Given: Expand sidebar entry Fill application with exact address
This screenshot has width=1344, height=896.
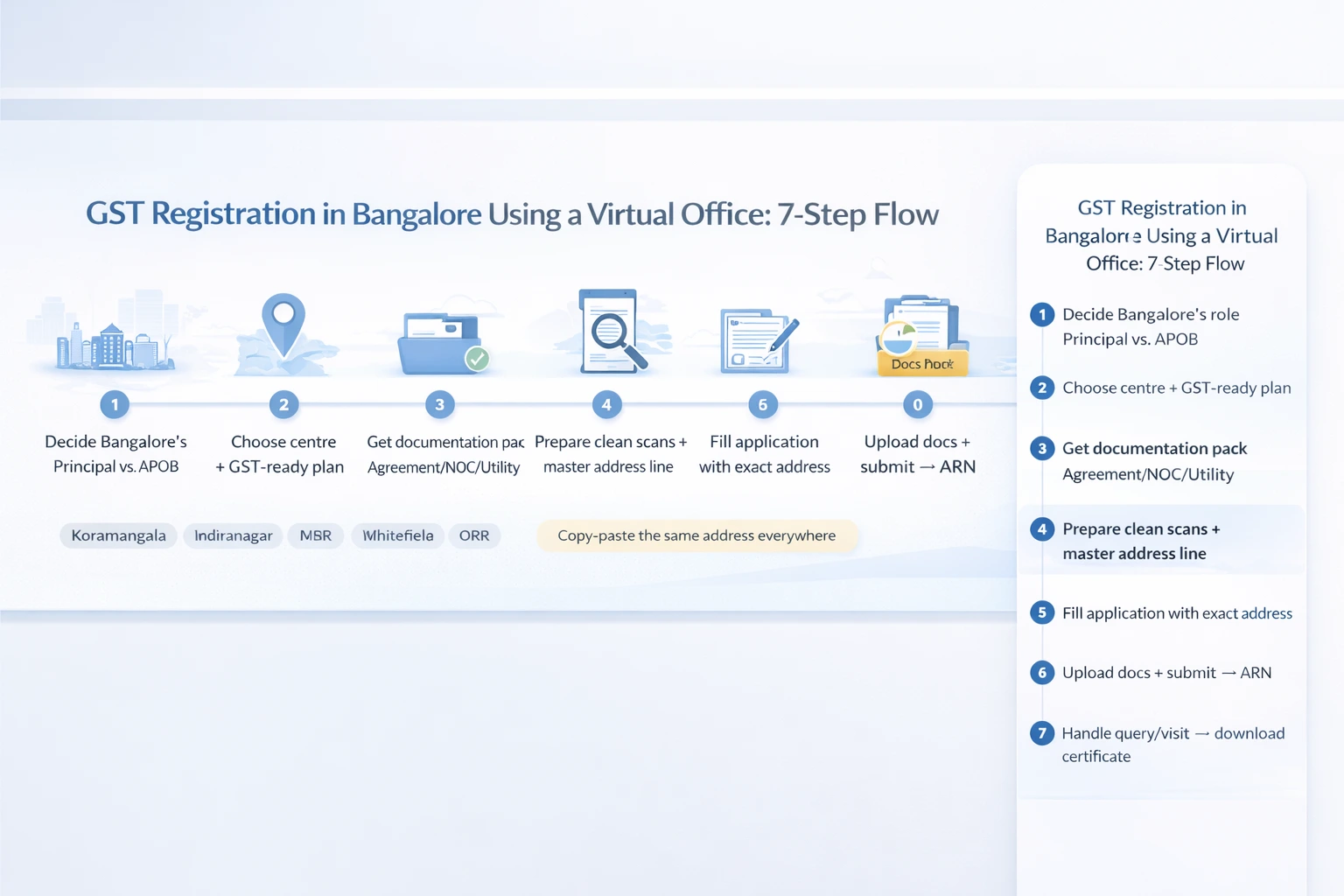Looking at the screenshot, I should (x=1177, y=612).
